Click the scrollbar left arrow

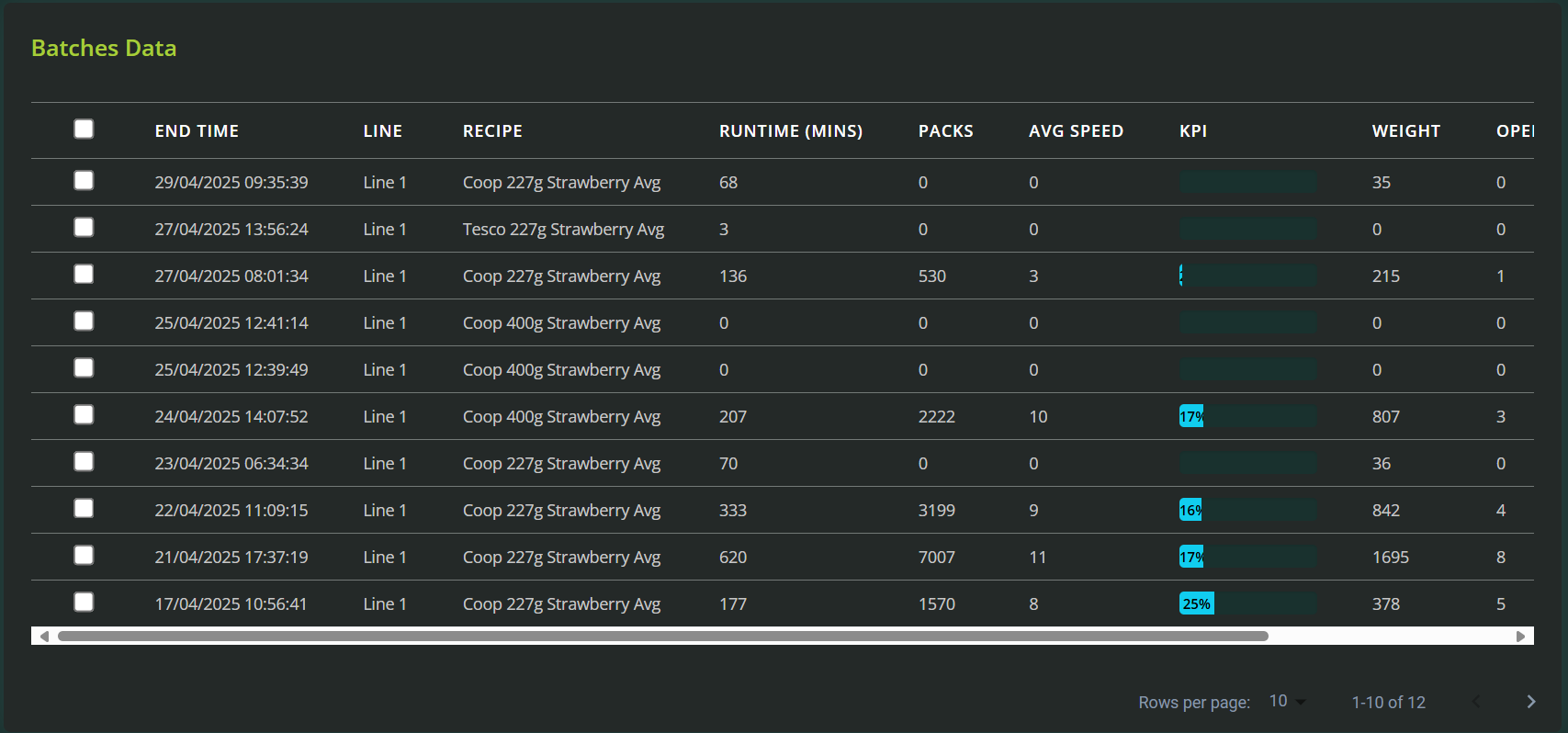(44, 636)
